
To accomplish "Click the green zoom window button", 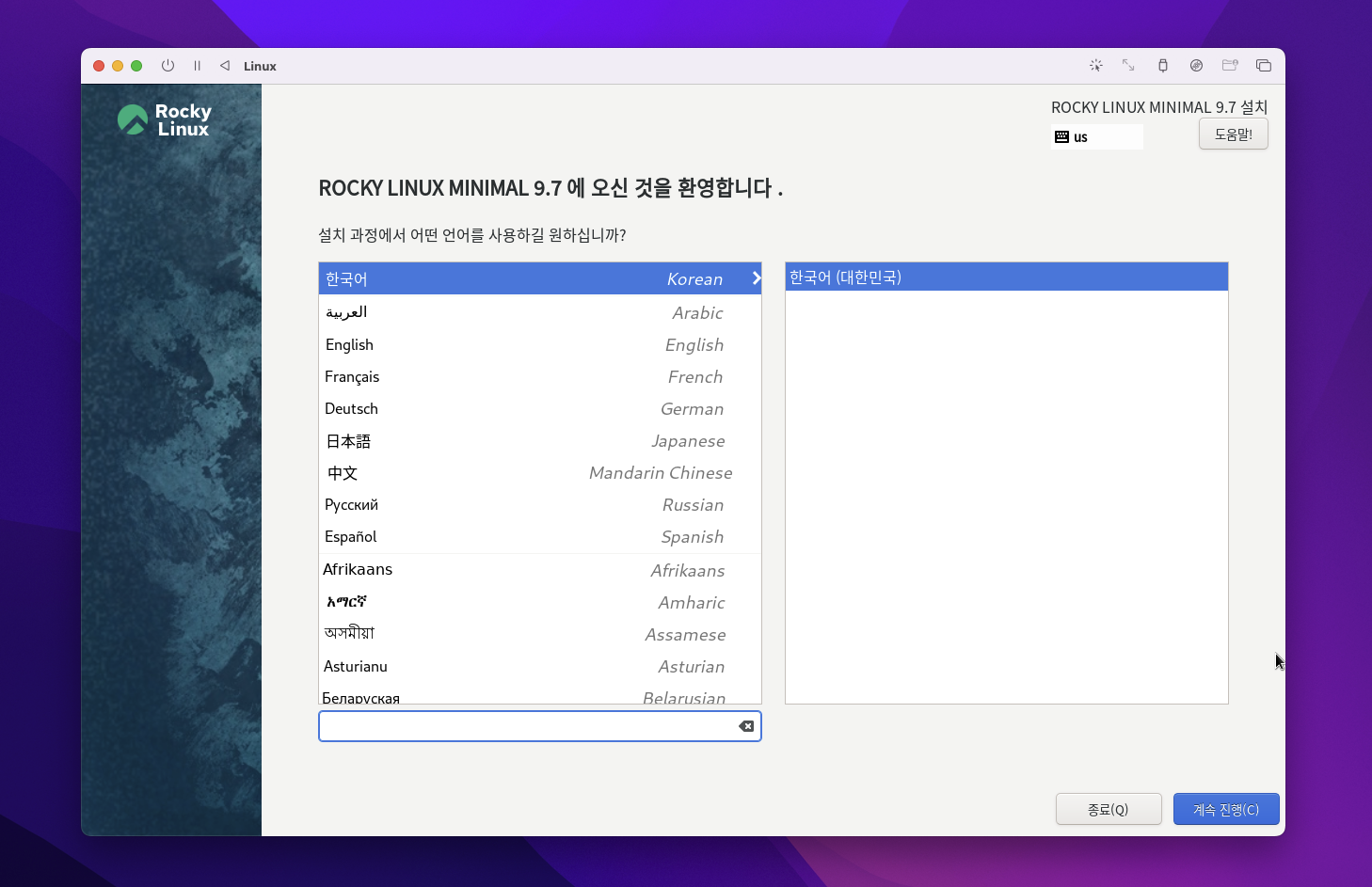I will click(136, 66).
